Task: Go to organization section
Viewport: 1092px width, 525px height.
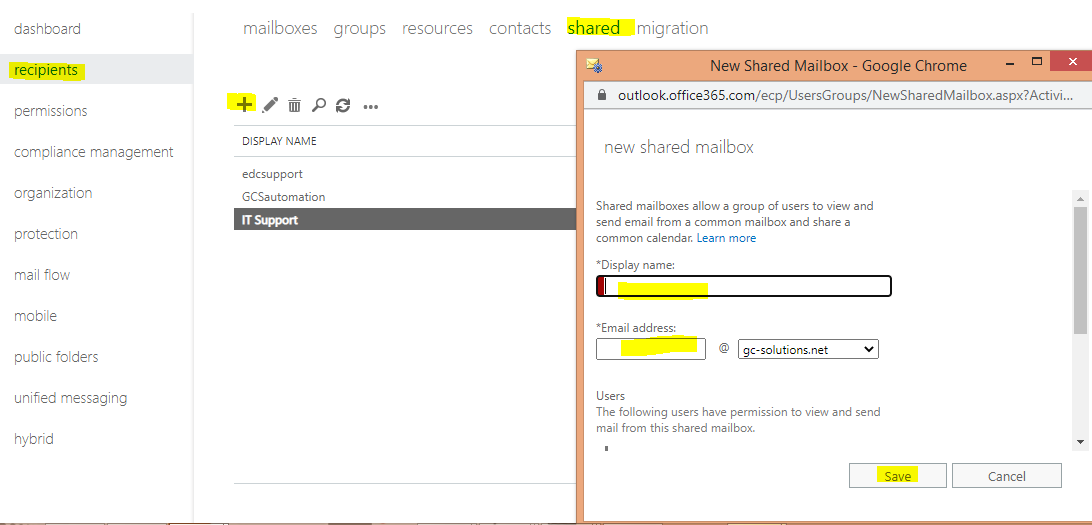Action: (53, 193)
